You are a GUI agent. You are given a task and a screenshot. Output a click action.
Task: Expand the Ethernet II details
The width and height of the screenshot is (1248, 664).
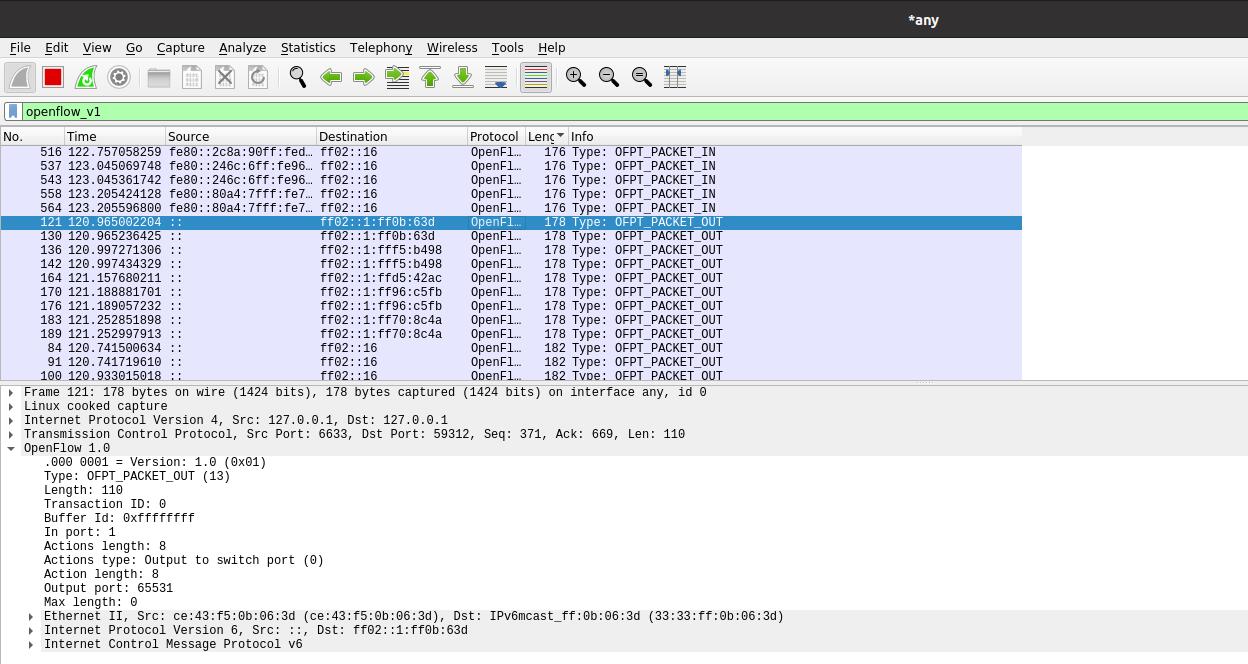coord(31,616)
